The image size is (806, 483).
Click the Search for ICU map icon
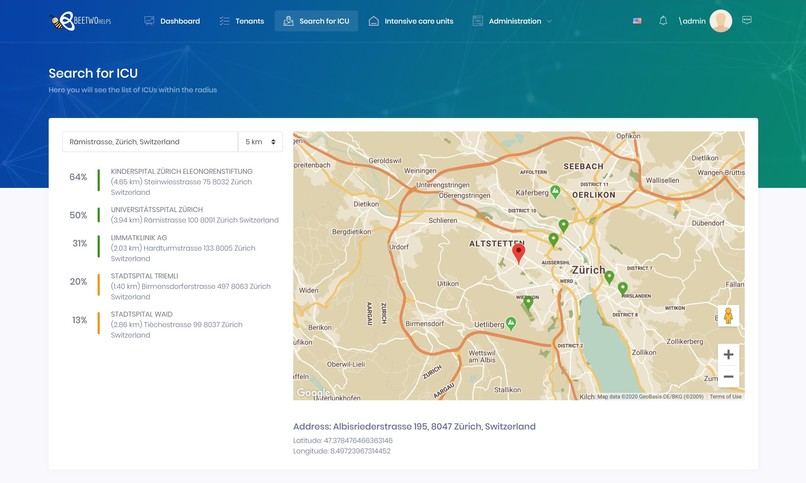pyautogui.click(x=288, y=21)
